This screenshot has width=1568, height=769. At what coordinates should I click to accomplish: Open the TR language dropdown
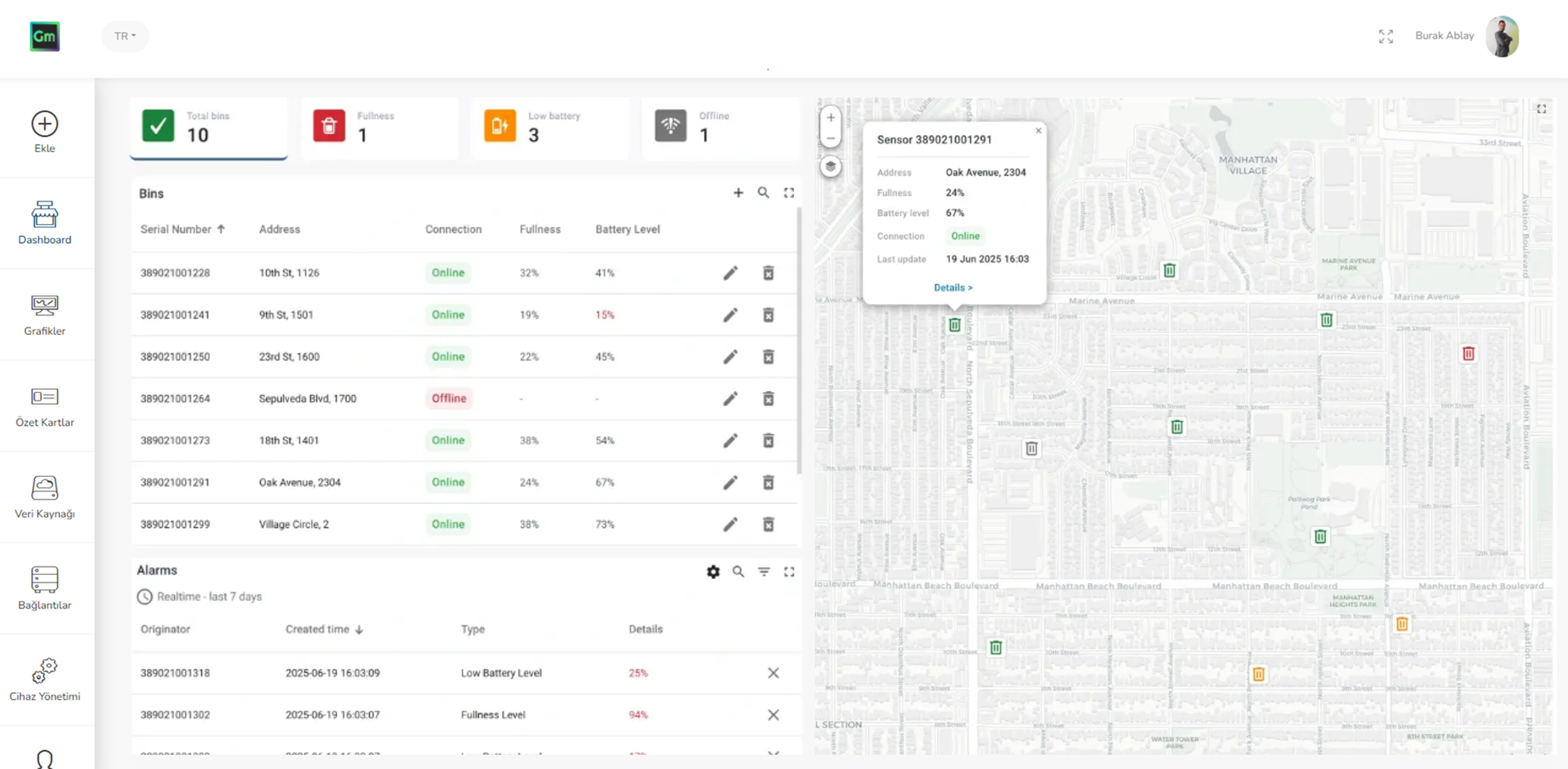[x=125, y=36]
